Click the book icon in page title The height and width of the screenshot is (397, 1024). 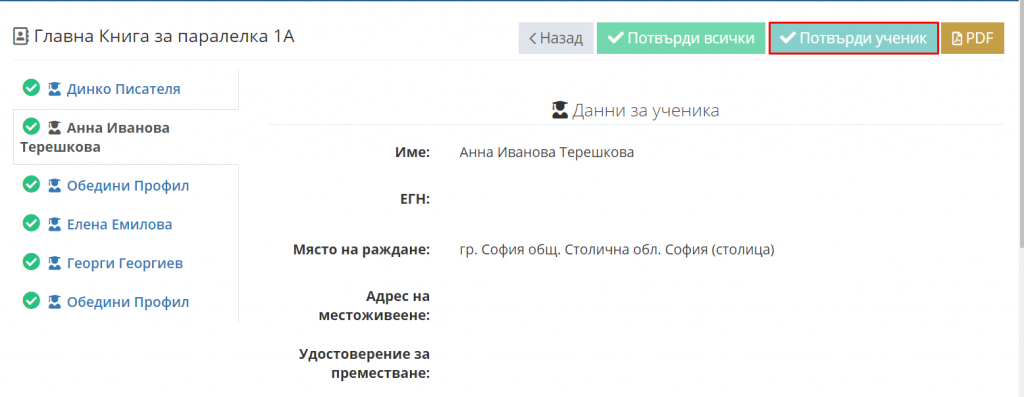(x=21, y=37)
